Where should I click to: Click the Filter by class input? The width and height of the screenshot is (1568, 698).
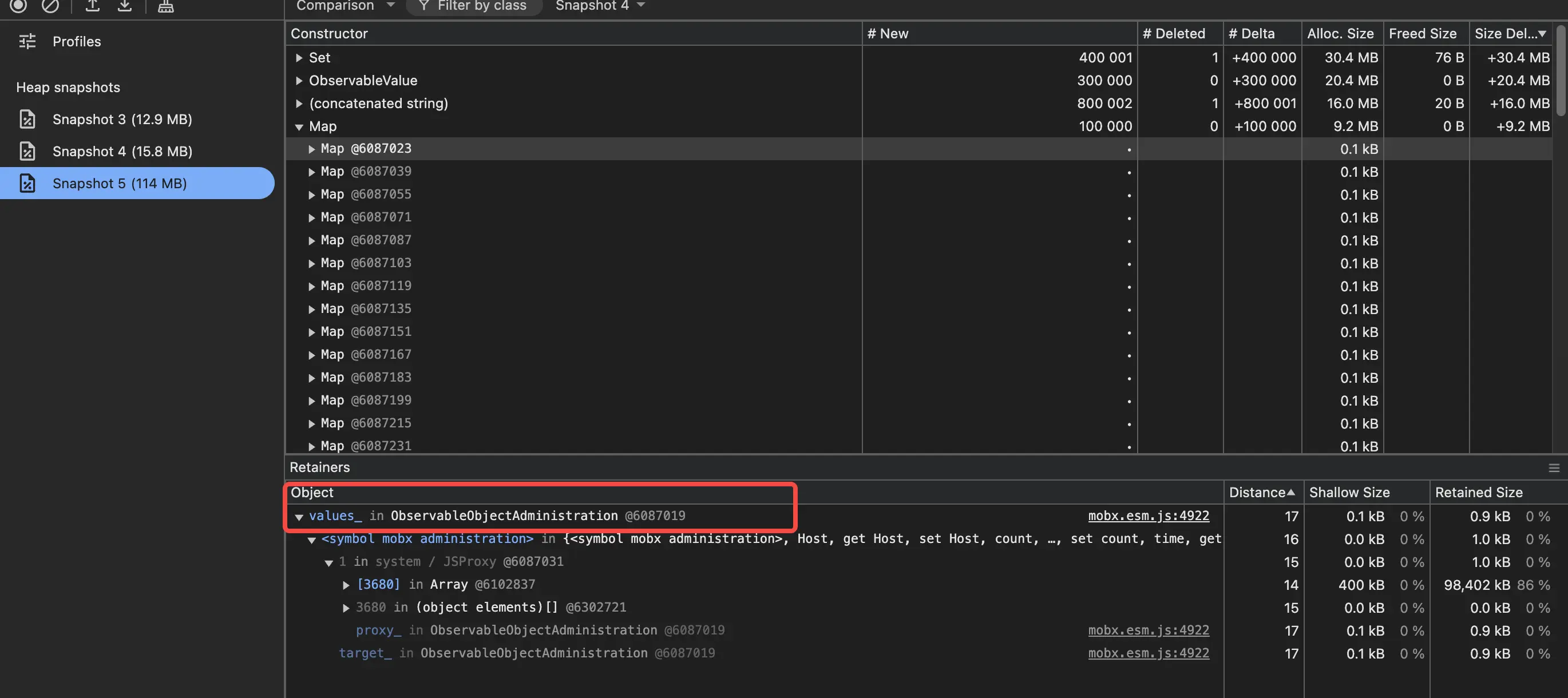coord(481,6)
